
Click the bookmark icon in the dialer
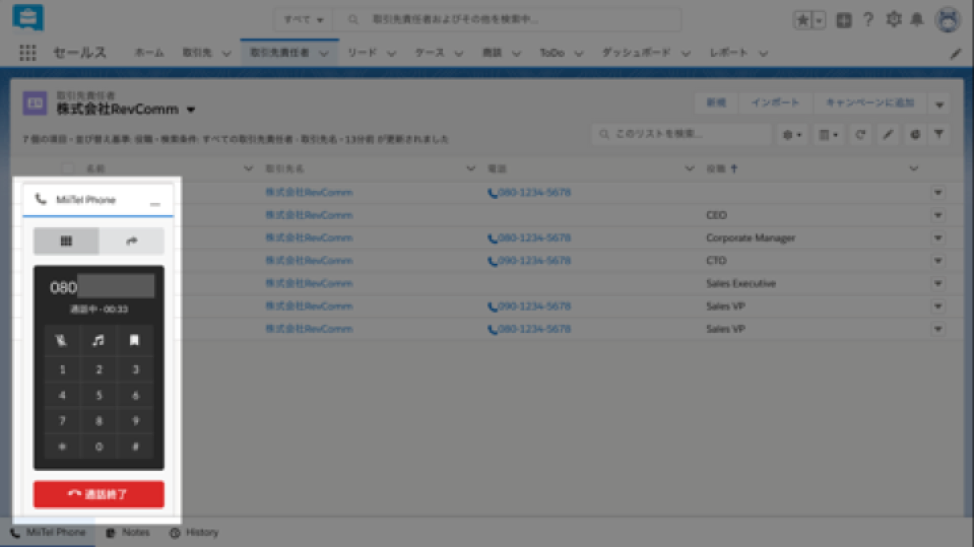(x=134, y=340)
